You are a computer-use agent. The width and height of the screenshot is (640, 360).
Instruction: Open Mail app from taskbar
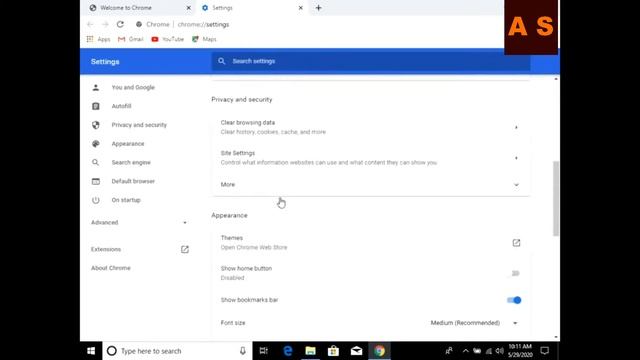coord(356,351)
